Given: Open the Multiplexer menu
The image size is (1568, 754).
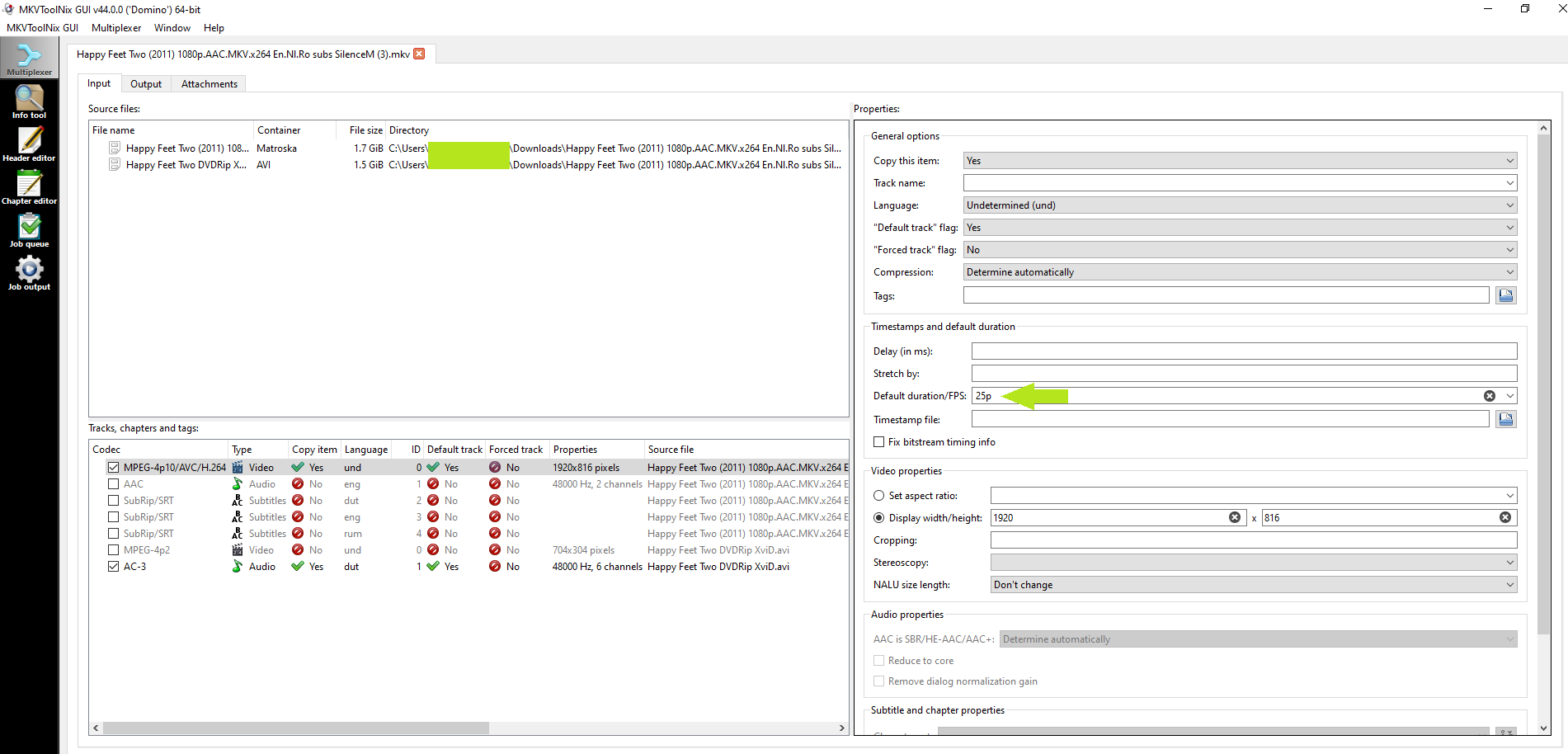Looking at the screenshot, I should pyautogui.click(x=116, y=28).
